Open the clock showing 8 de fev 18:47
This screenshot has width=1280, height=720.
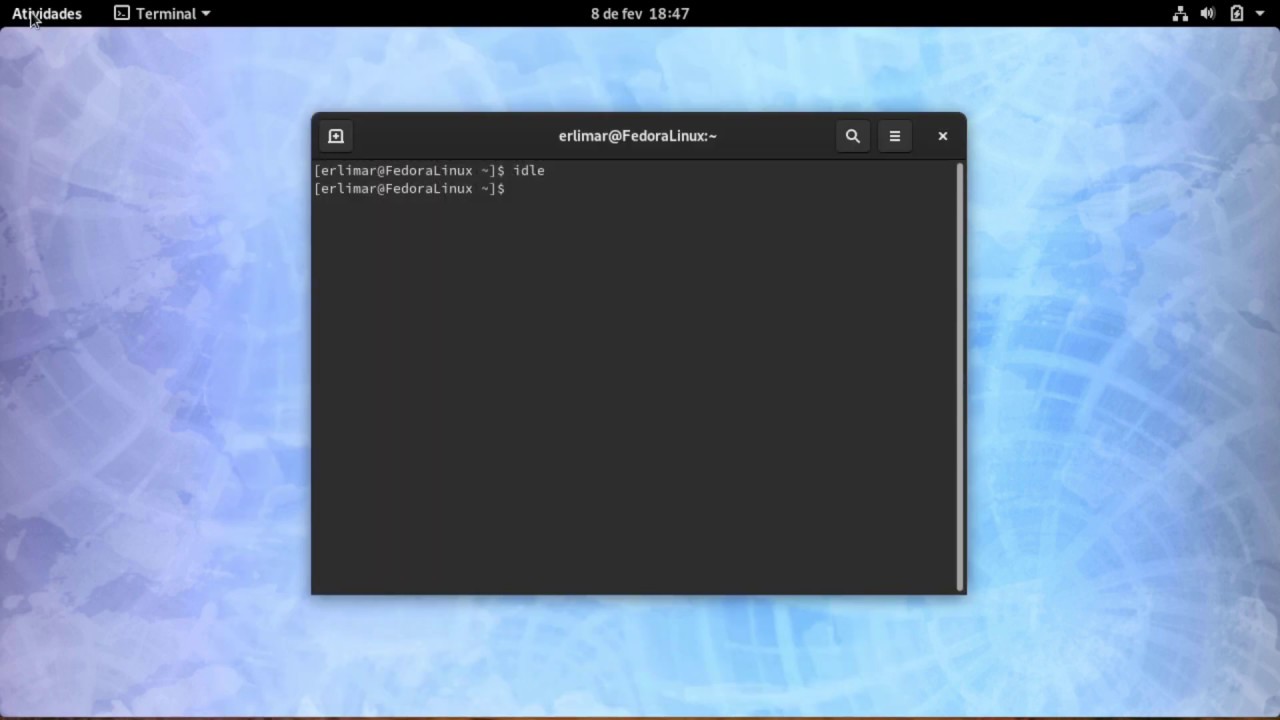tap(640, 14)
